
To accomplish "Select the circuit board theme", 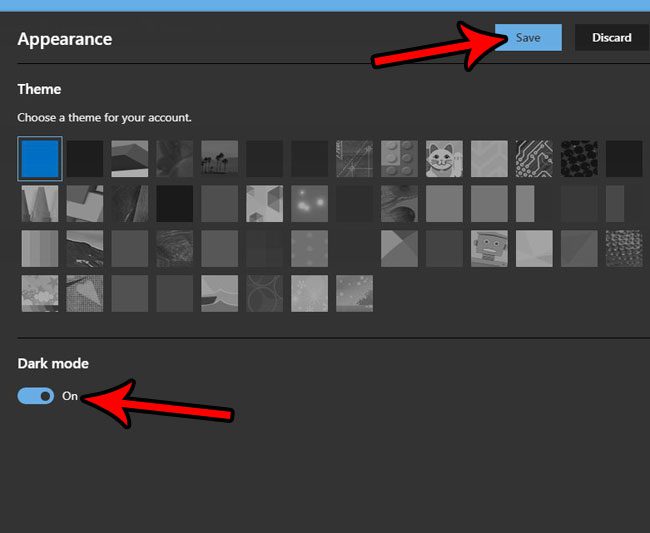I will click(534, 158).
